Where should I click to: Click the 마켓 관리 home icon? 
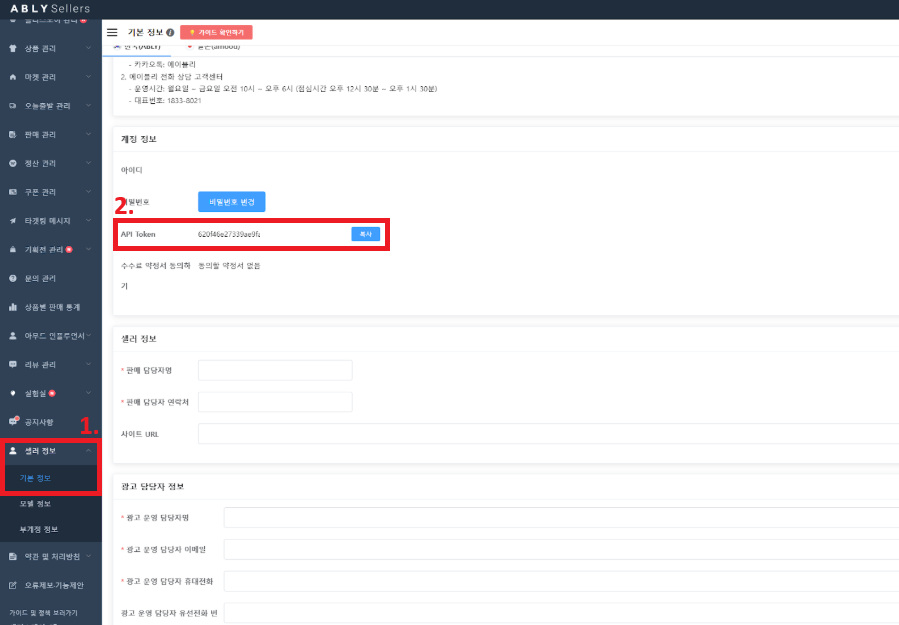point(13,77)
